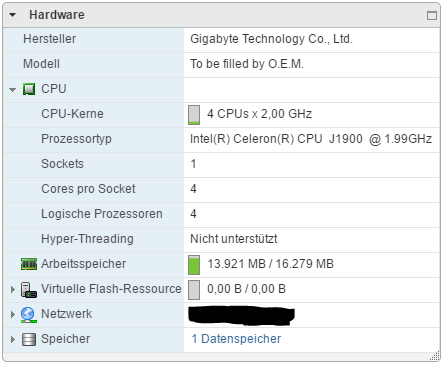The height and width of the screenshot is (368, 447).
Task: Collapse the CPU section arrow
Action: (13, 90)
